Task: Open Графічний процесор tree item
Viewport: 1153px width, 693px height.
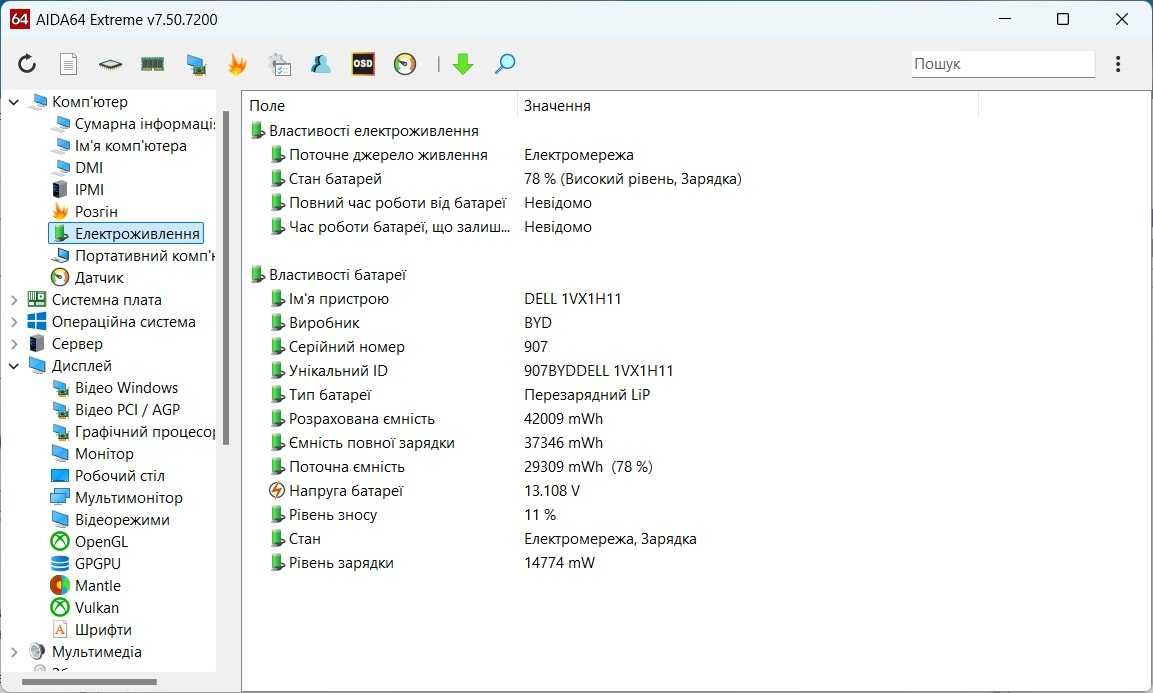Action: 134,432
